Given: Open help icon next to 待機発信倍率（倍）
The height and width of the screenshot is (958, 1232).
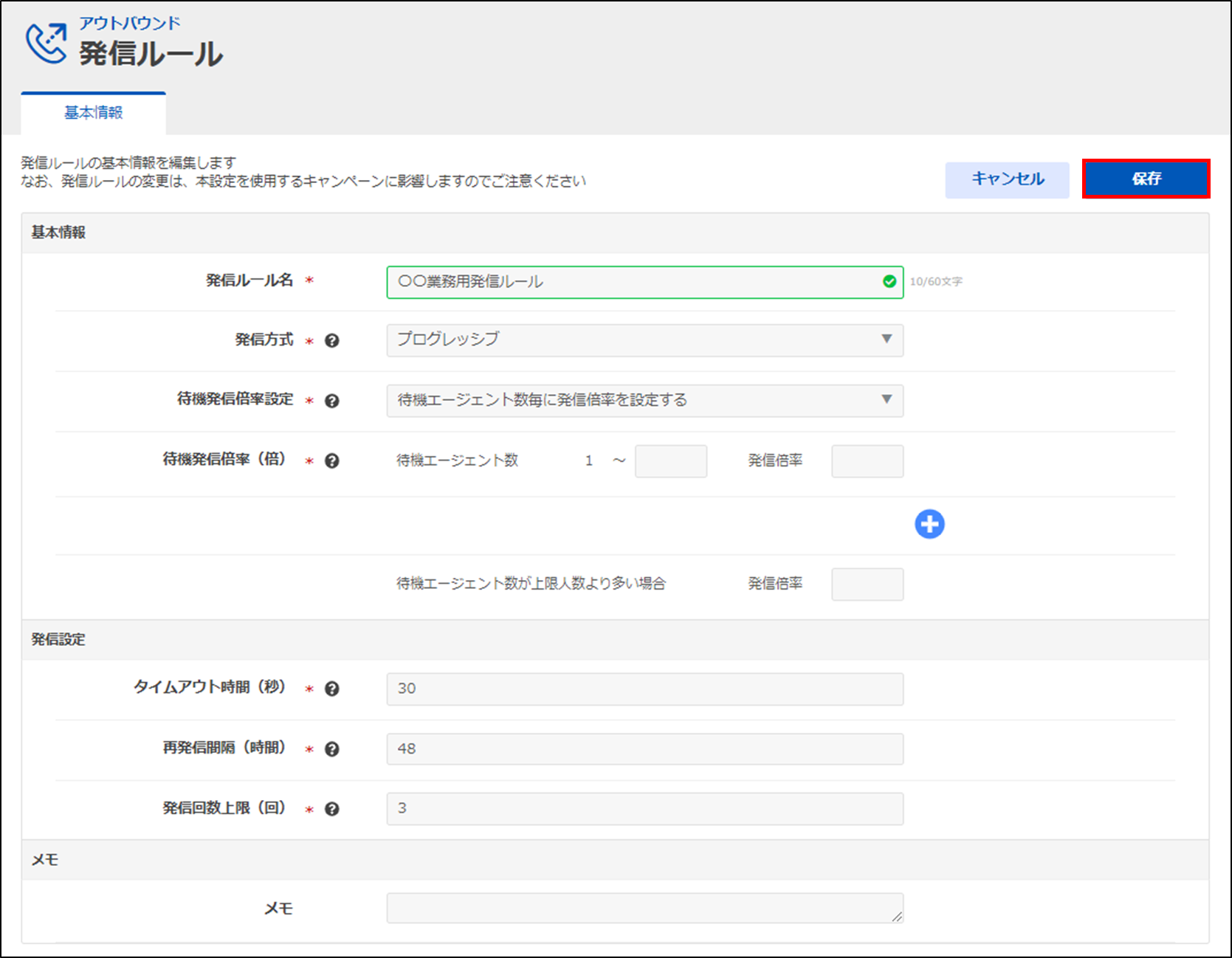Looking at the screenshot, I should pos(332,461).
